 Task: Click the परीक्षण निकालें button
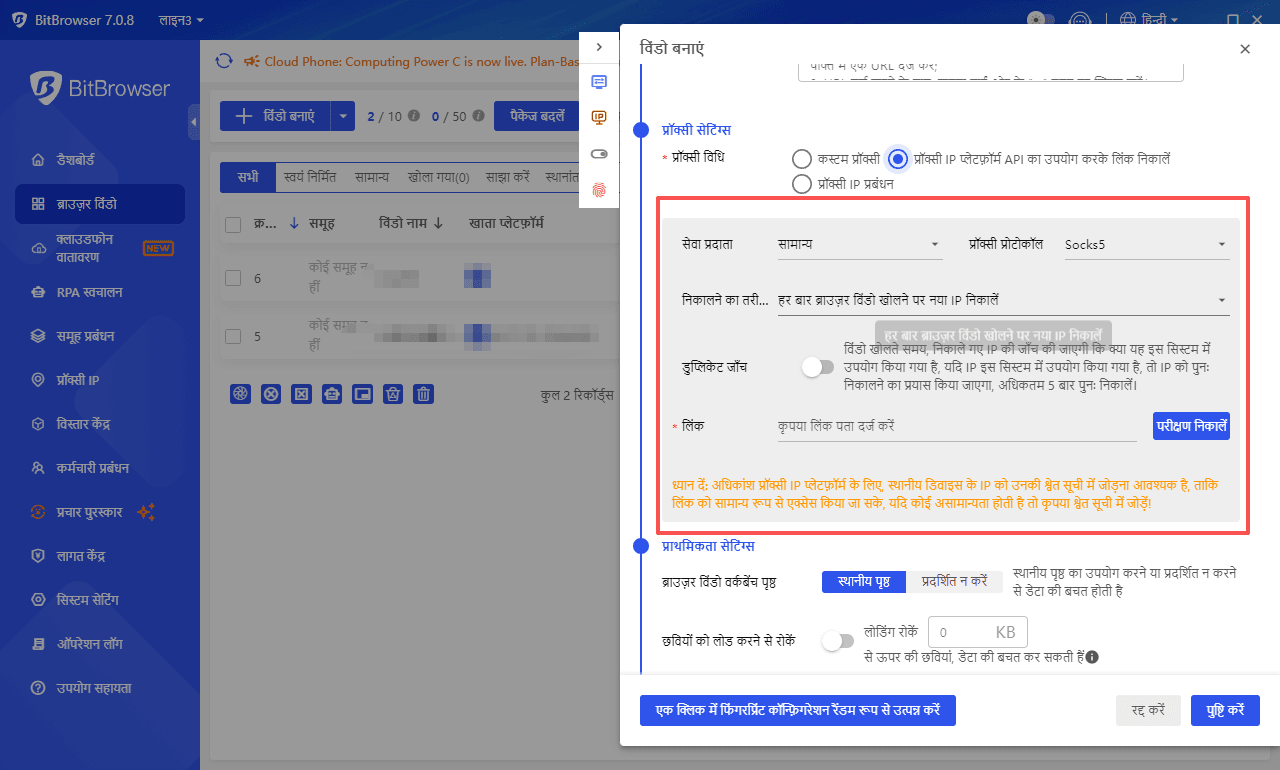point(1191,426)
